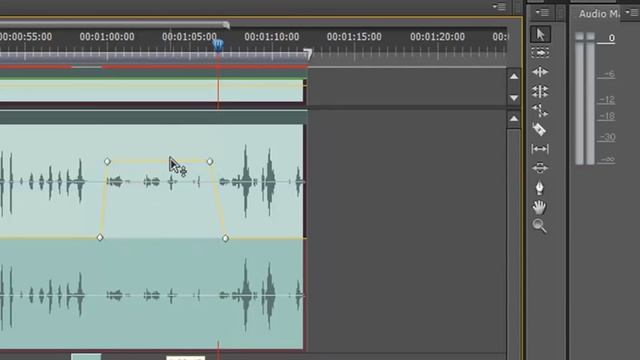Choose the Zoom magnifier tool

[x=540, y=226]
